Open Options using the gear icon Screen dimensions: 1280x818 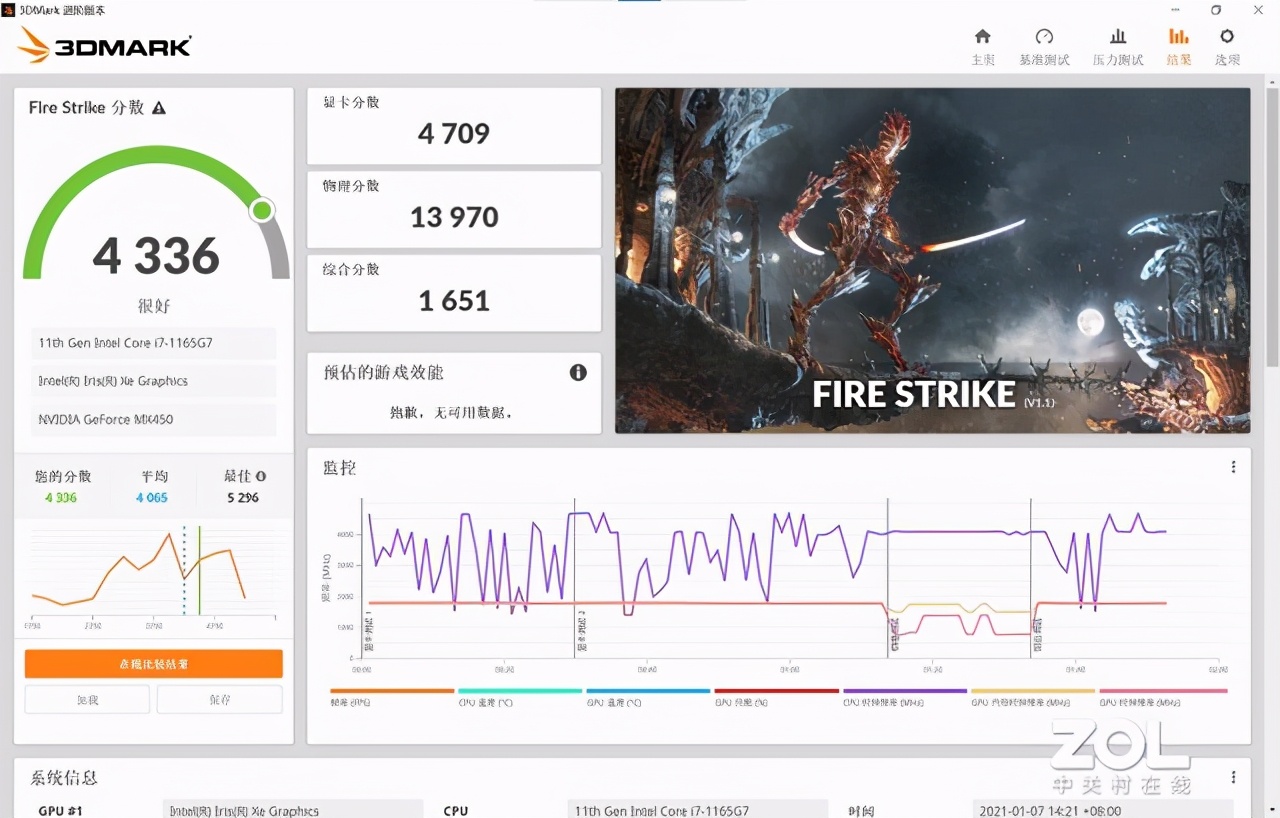pos(1228,45)
